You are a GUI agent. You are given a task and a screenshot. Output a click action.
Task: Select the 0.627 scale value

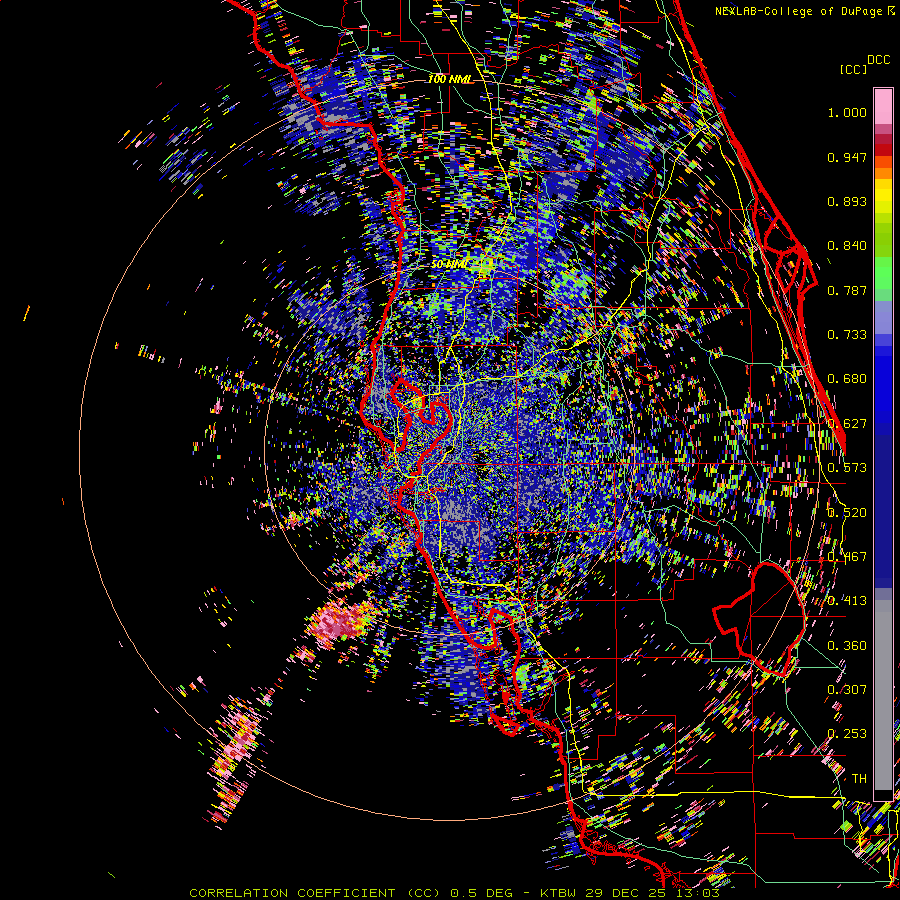[x=847, y=424]
